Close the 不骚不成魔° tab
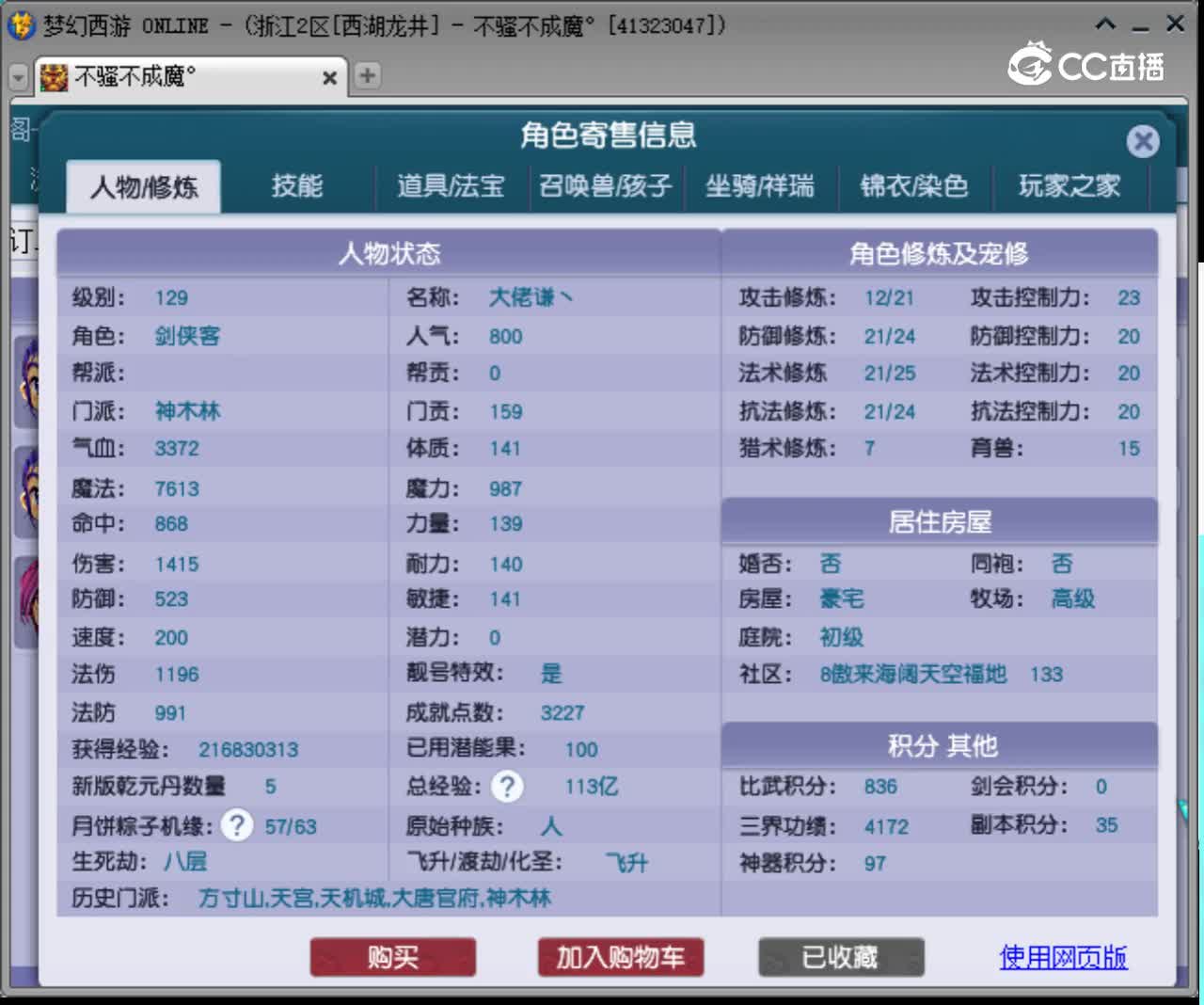The image size is (1204, 1005). (x=329, y=78)
